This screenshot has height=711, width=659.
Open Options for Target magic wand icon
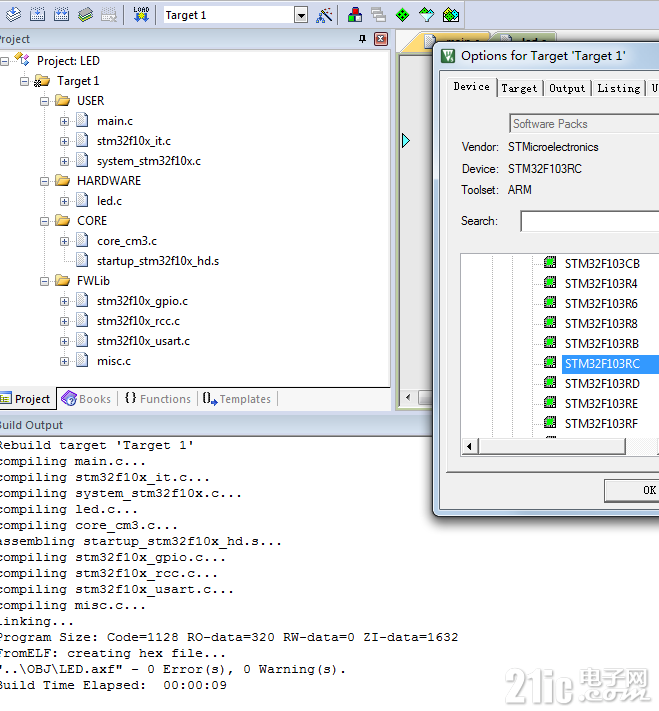pos(324,15)
